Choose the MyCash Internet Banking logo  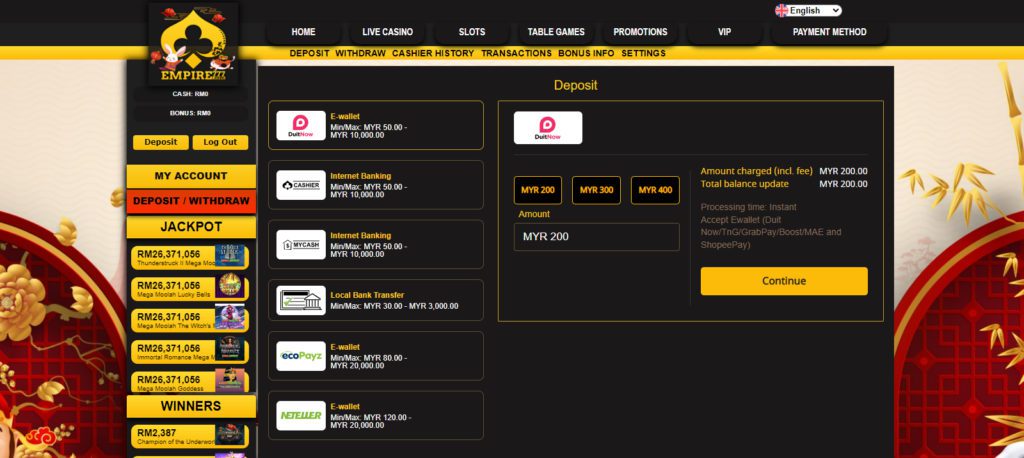(300, 244)
